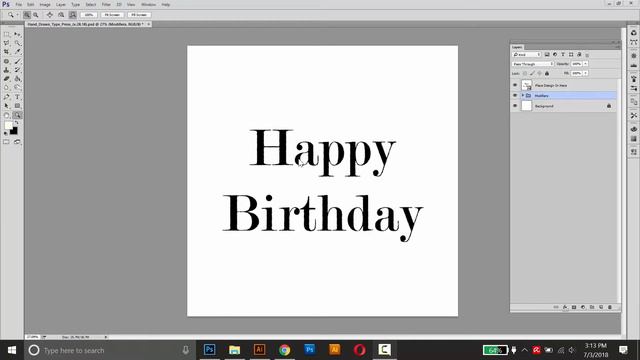This screenshot has height=360, width=640.
Task: Open the Fill slider arrow
Action: point(586,73)
